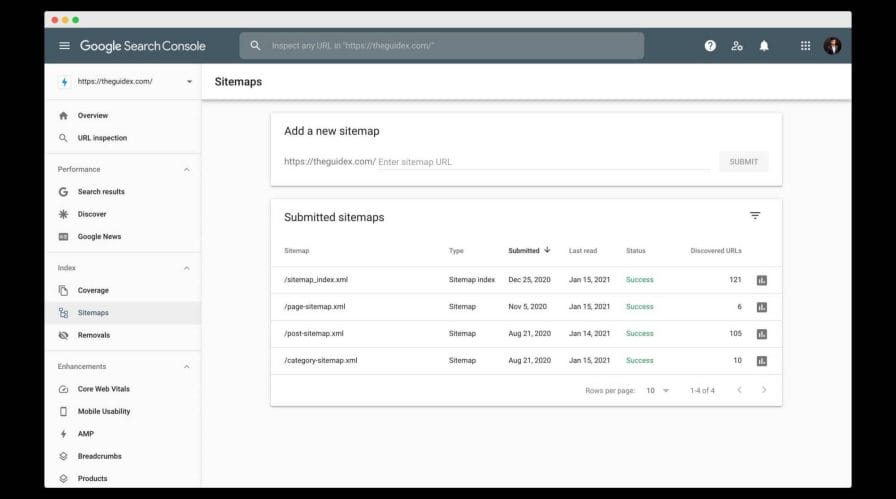Focus the Inspect any URL search box
The width and height of the screenshot is (896, 499).
pyautogui.click(x=442, y=46)
